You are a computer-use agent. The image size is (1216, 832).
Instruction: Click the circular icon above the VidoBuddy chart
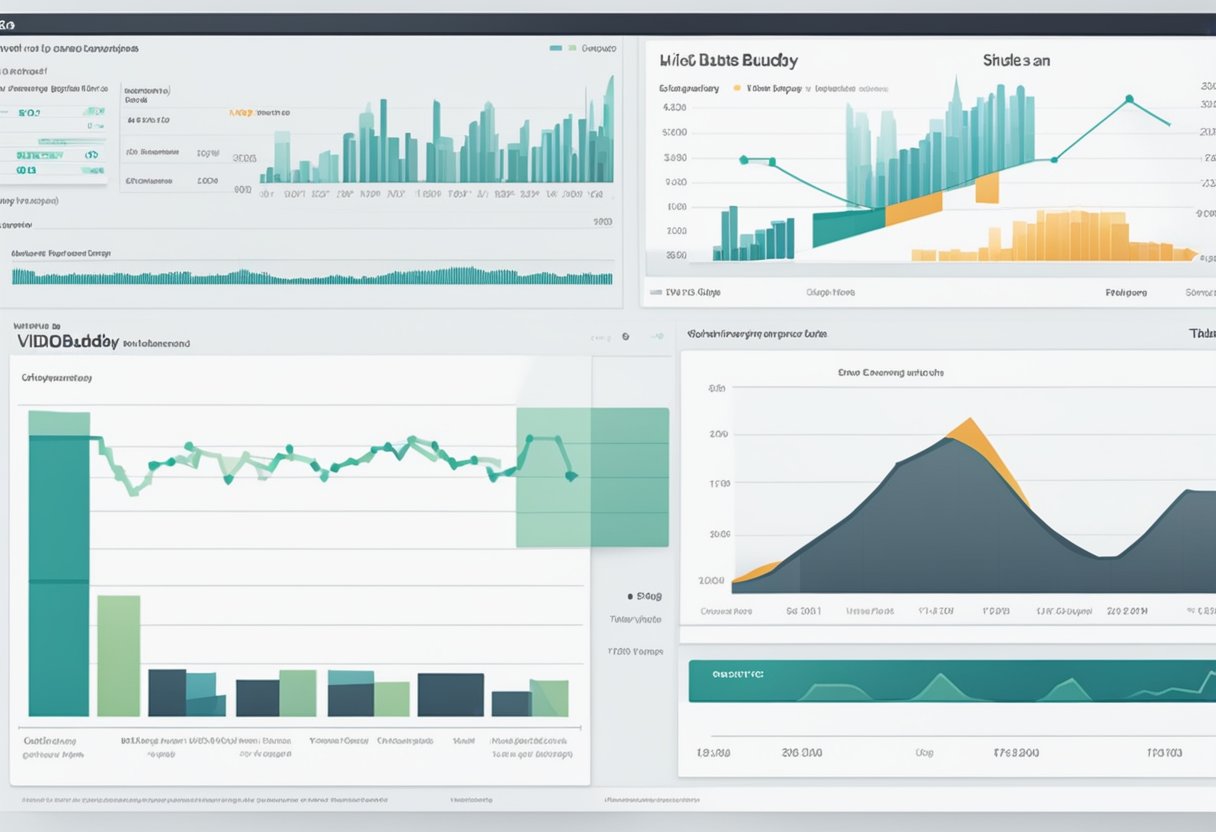coord(625,337)
